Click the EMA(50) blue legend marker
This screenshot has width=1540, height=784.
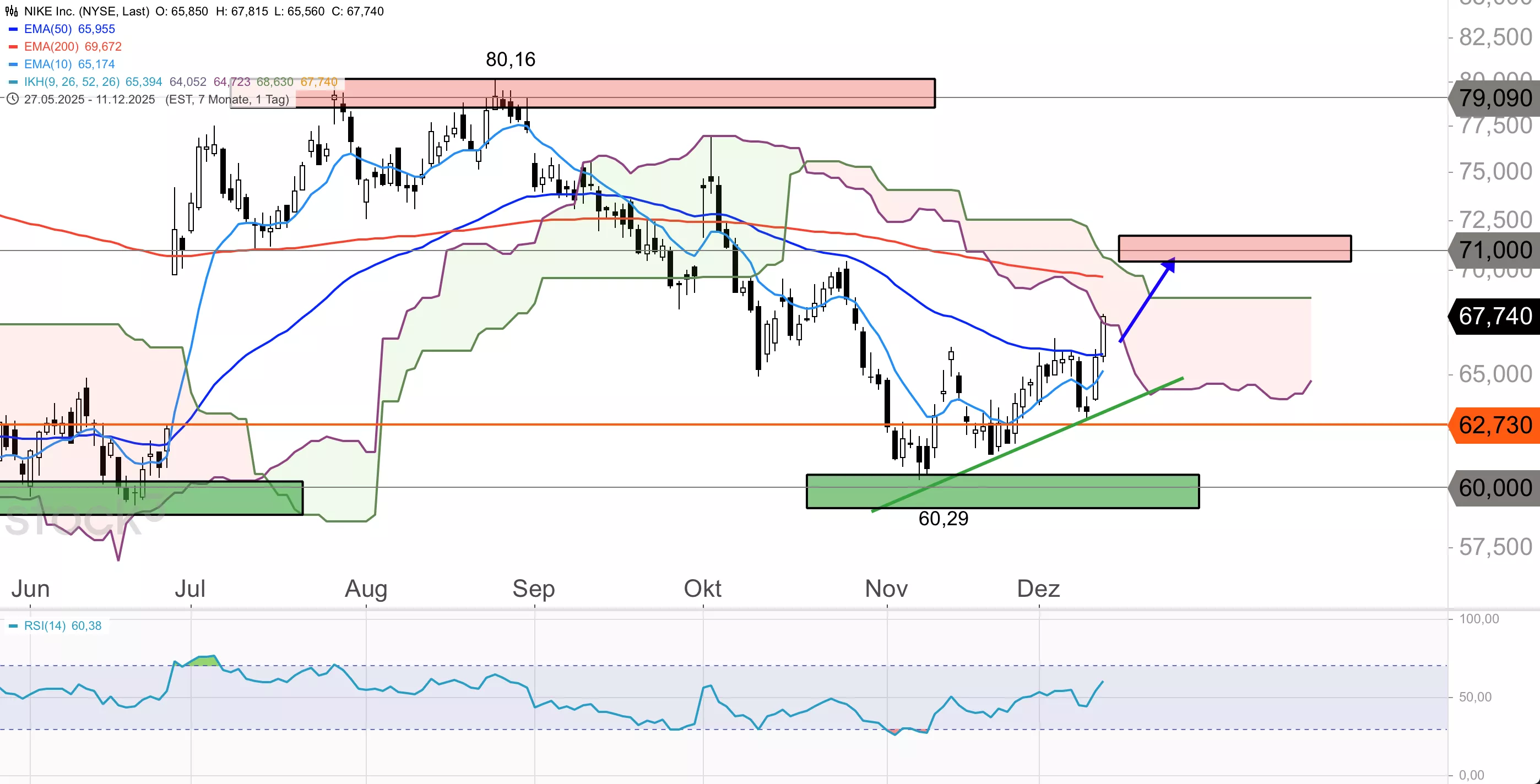pyautogui.click(x=13, y=29)
